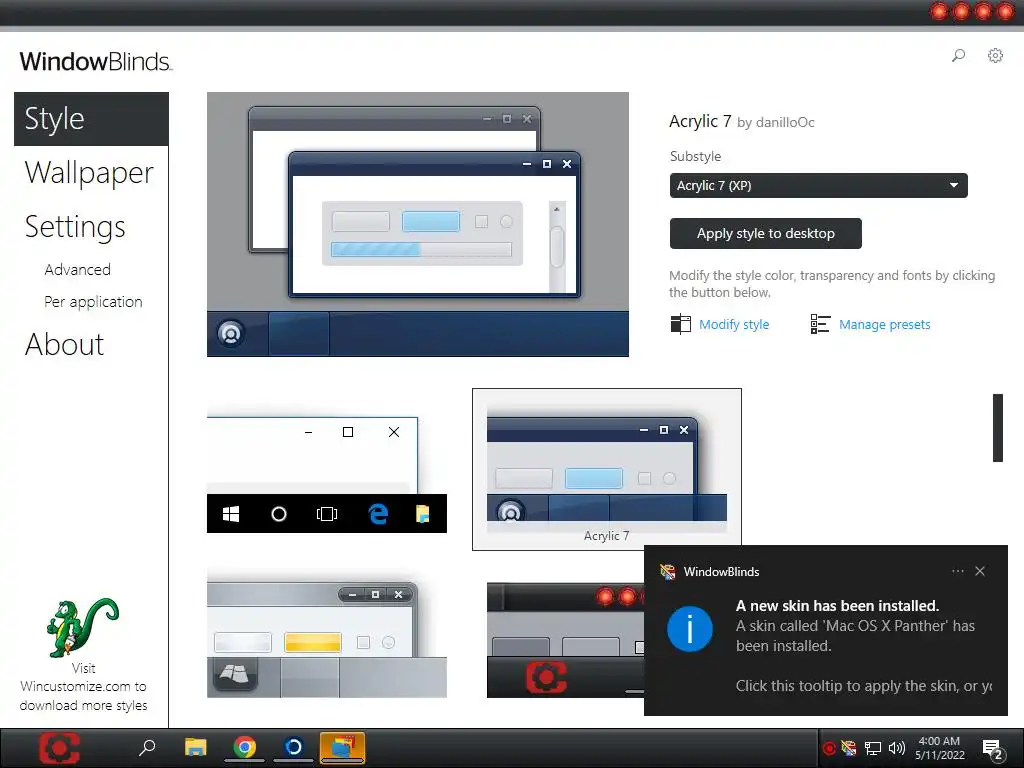1024x768 pixels.
Task: Click the Acrylic 7 by danilloOc title
Action: coord(741,121)
